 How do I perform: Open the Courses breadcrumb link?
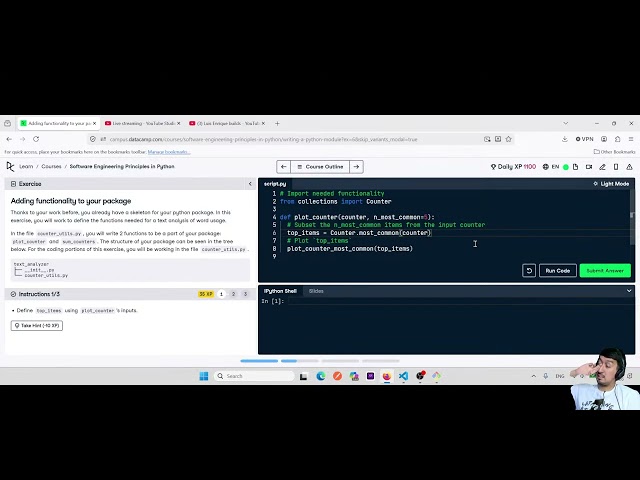(x=51, y=167)
